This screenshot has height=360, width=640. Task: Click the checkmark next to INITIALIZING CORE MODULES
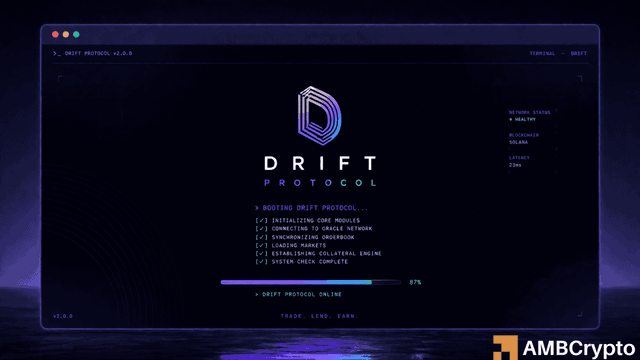pyautogui.click(x=262, y=220)
